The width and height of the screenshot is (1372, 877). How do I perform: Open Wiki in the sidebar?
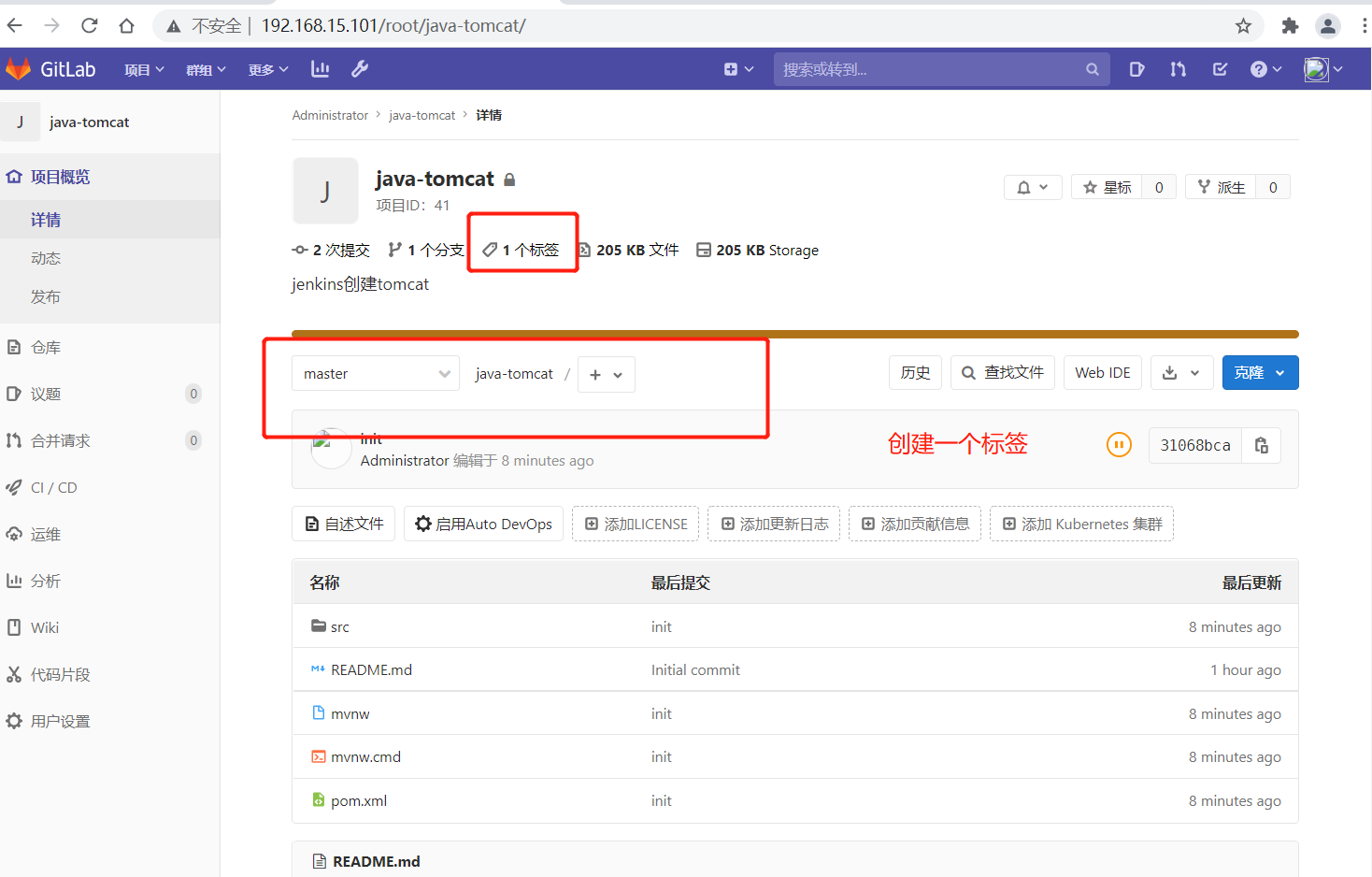coord(109,627)
